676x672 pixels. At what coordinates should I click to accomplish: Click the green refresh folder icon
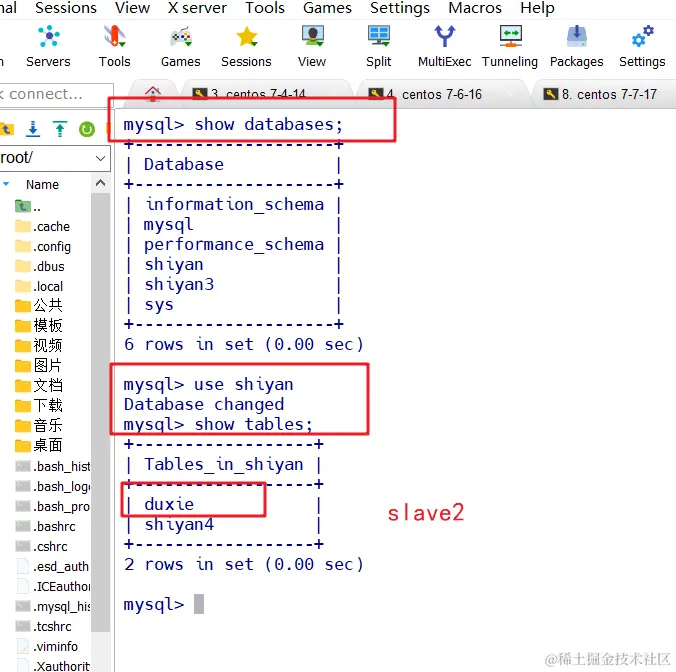(x=87, y=129)
